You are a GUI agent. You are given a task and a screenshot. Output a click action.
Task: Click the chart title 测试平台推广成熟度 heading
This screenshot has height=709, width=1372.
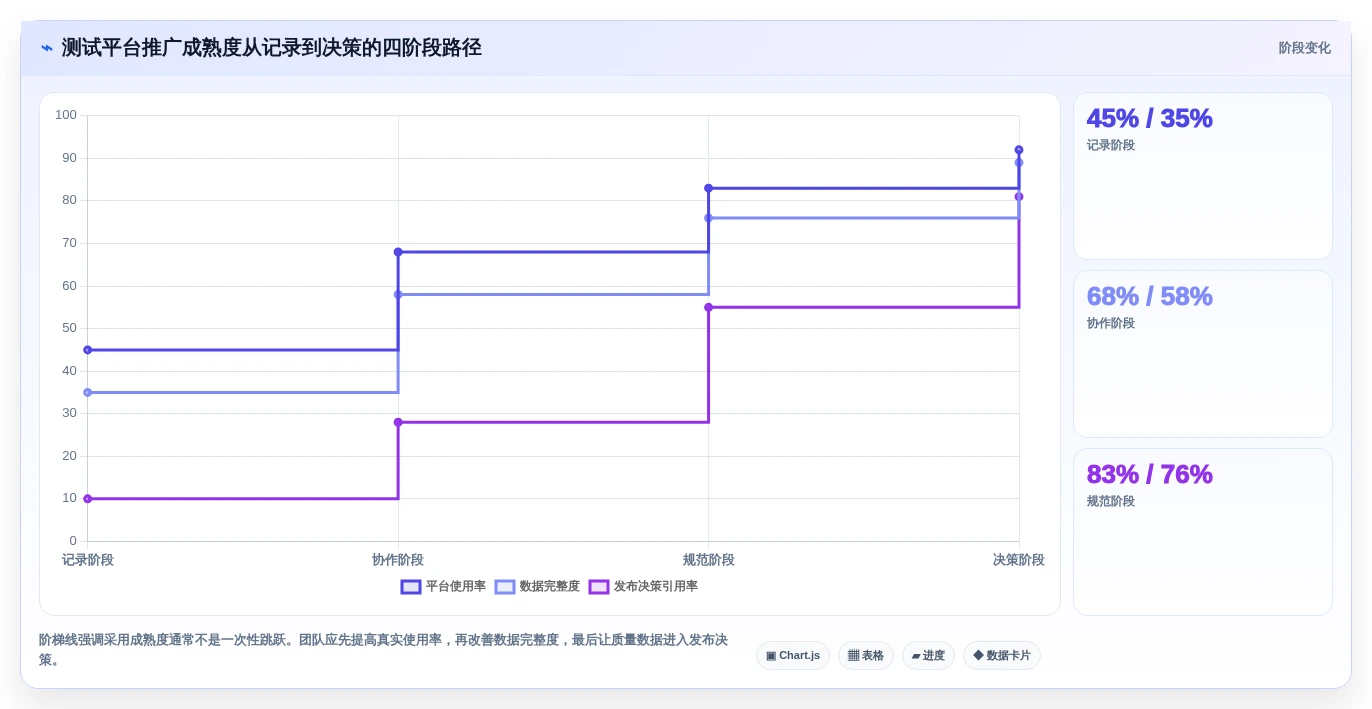pyautogui.click(x=272, y=48)
